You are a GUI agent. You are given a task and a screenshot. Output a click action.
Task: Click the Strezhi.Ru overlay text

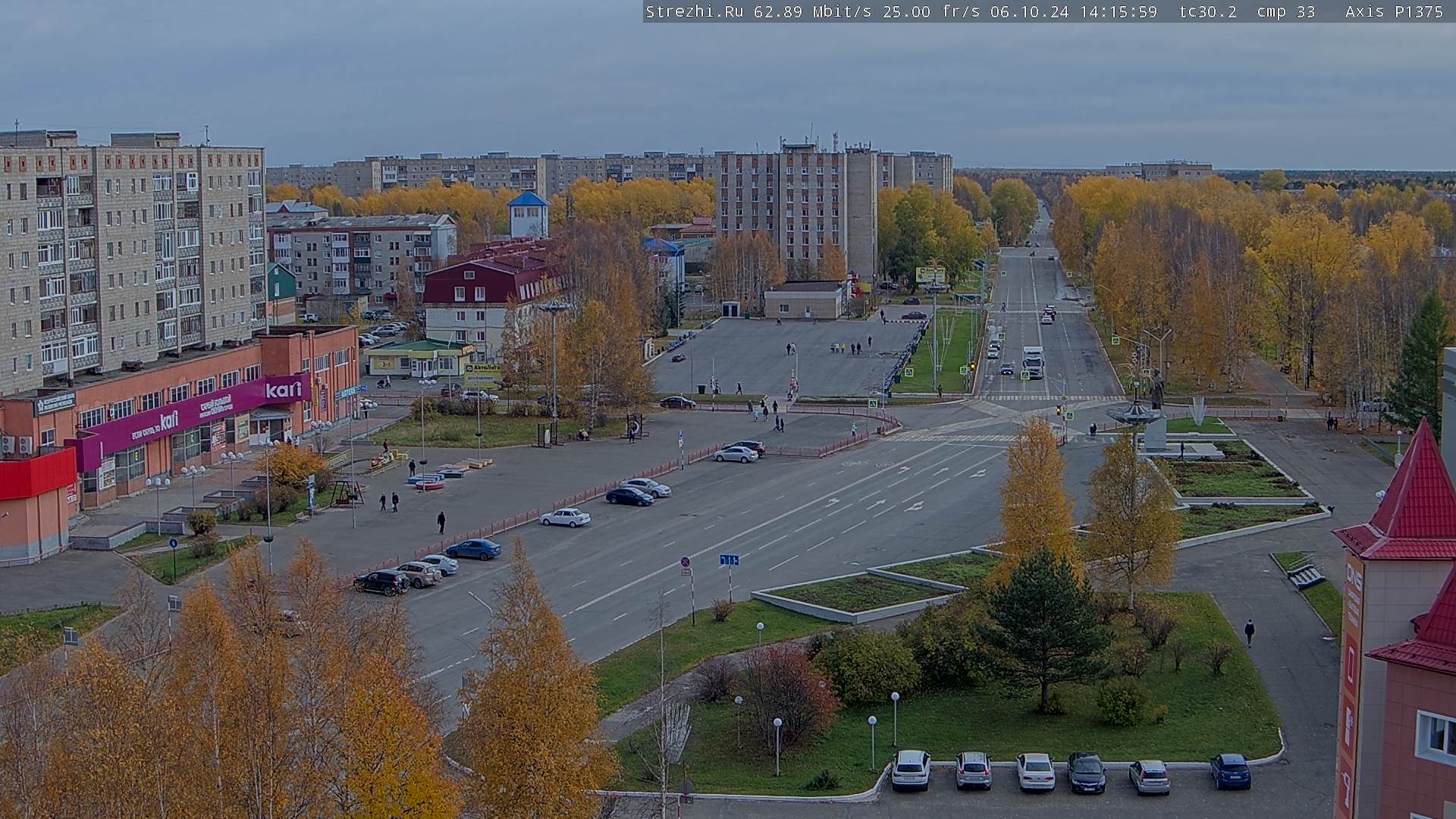pos(694,11)
